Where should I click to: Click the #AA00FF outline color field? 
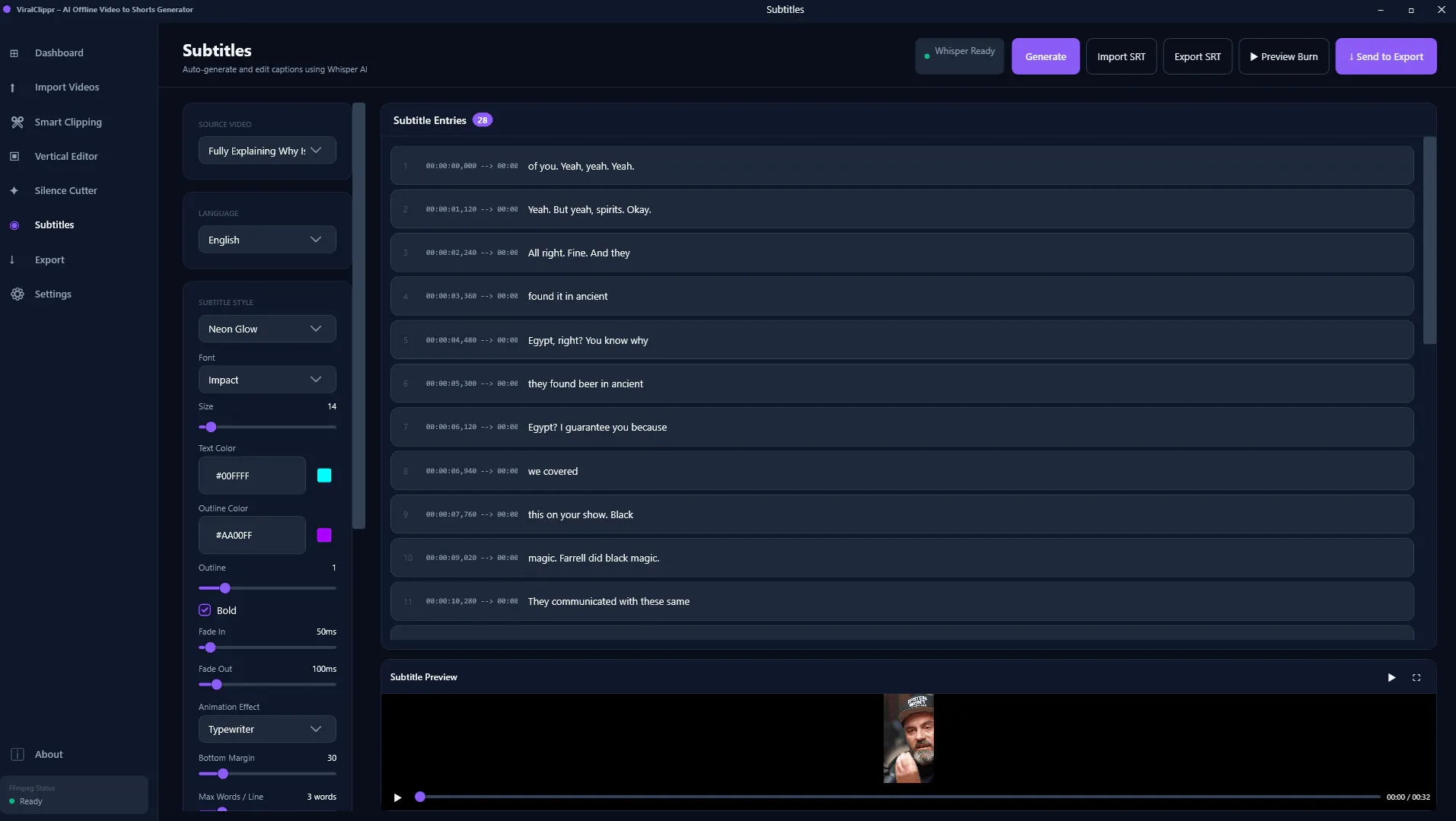coord(252,535)
